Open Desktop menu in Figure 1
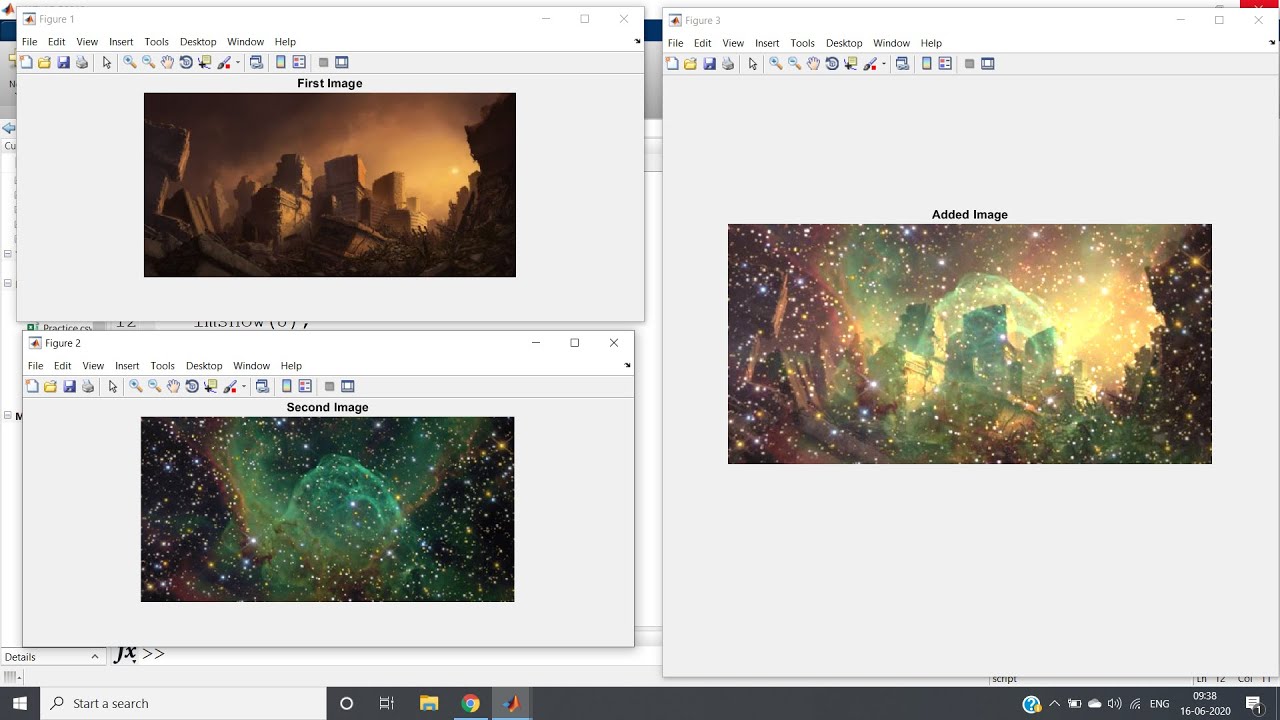This screenshot has width=1280, height=720. tap(198, 42)
